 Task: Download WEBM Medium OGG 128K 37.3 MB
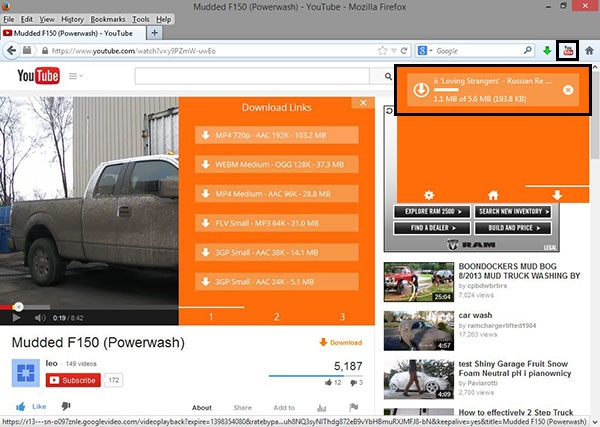pyautogui.click(x=277, y=165)
